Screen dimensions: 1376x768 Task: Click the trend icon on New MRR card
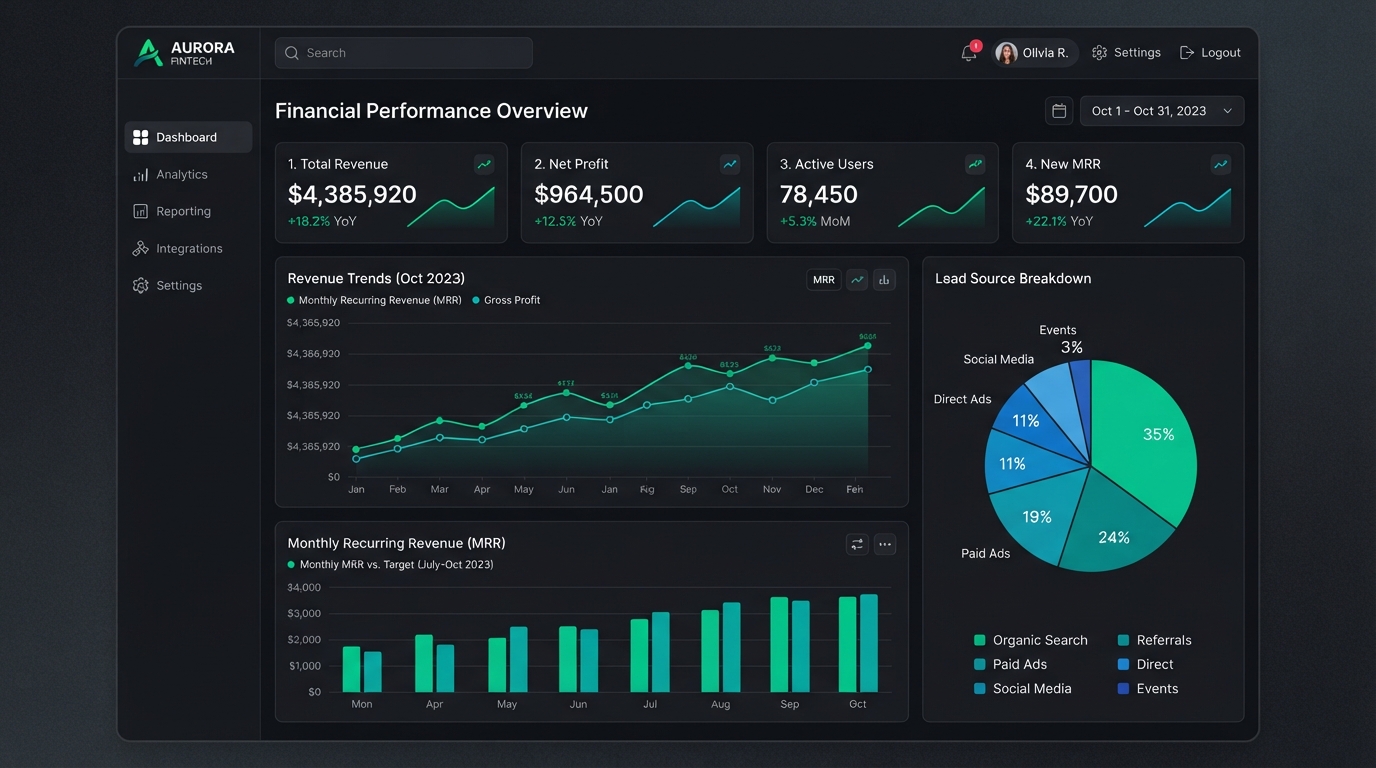[x=1220, y=164]
